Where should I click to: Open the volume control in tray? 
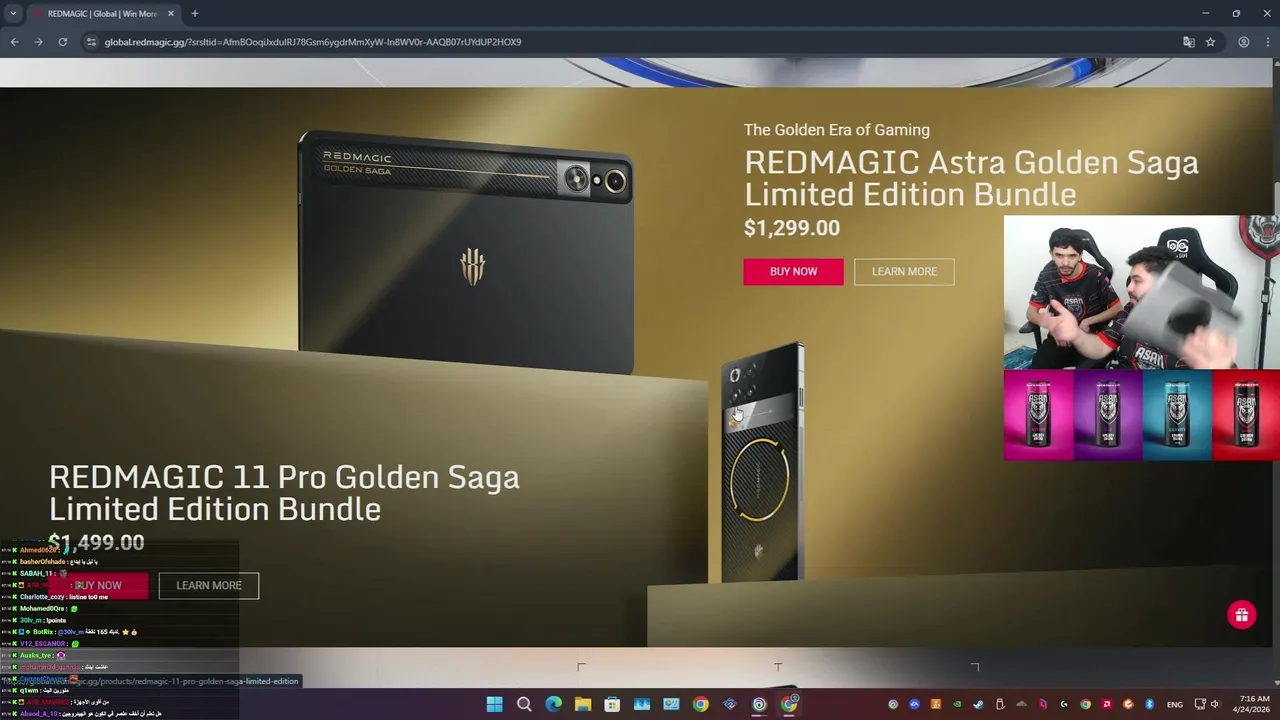(x=1215, y=704)
